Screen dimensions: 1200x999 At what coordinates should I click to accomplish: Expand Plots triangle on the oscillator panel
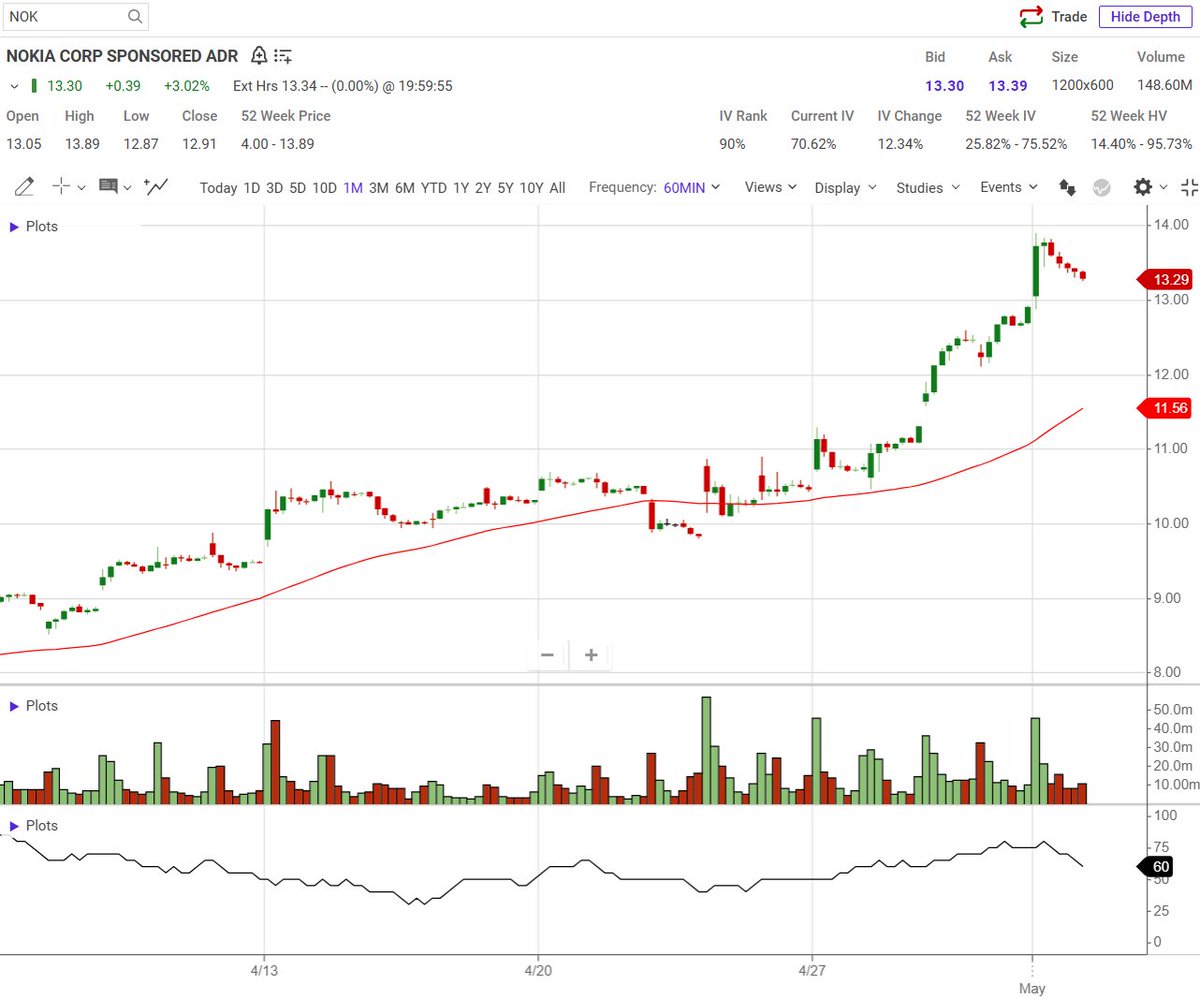tap(14, 826)
